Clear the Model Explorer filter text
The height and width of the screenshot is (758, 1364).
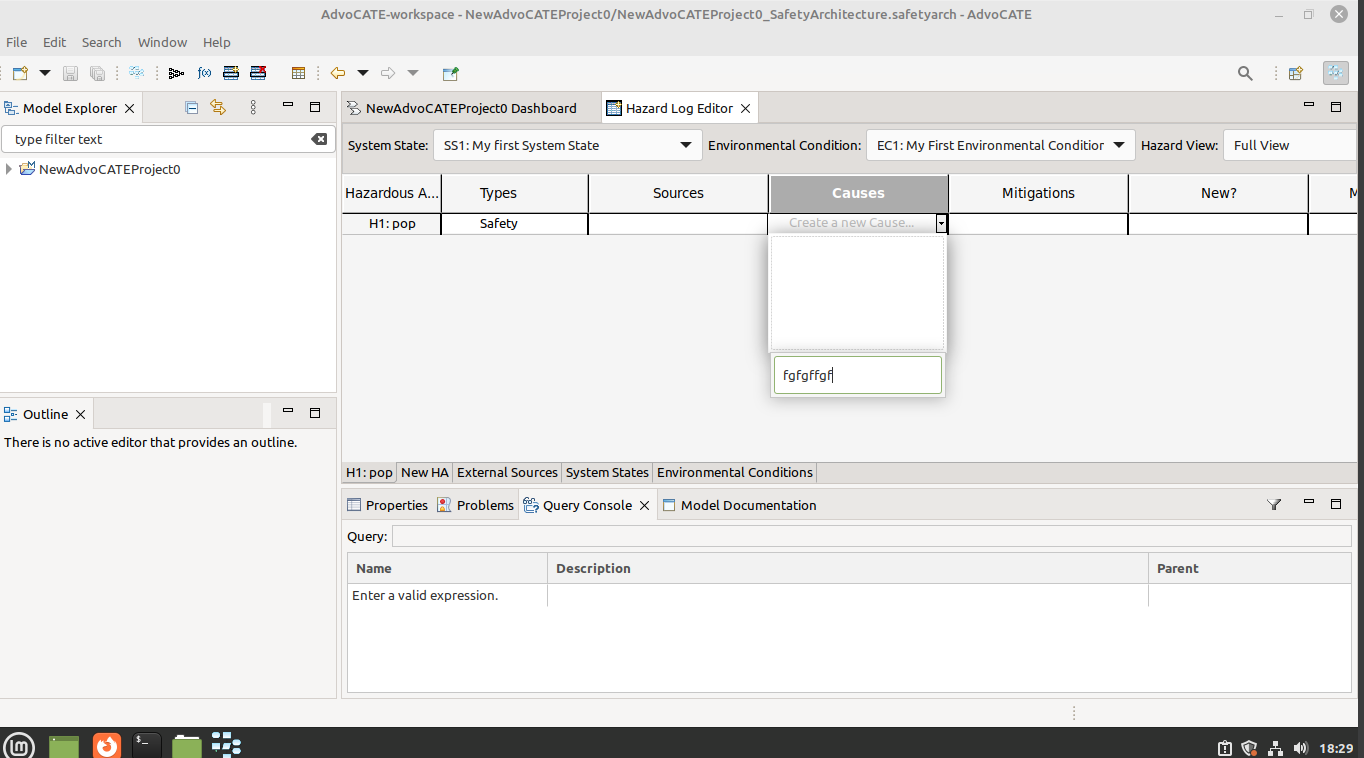click(x=319, y=139)
